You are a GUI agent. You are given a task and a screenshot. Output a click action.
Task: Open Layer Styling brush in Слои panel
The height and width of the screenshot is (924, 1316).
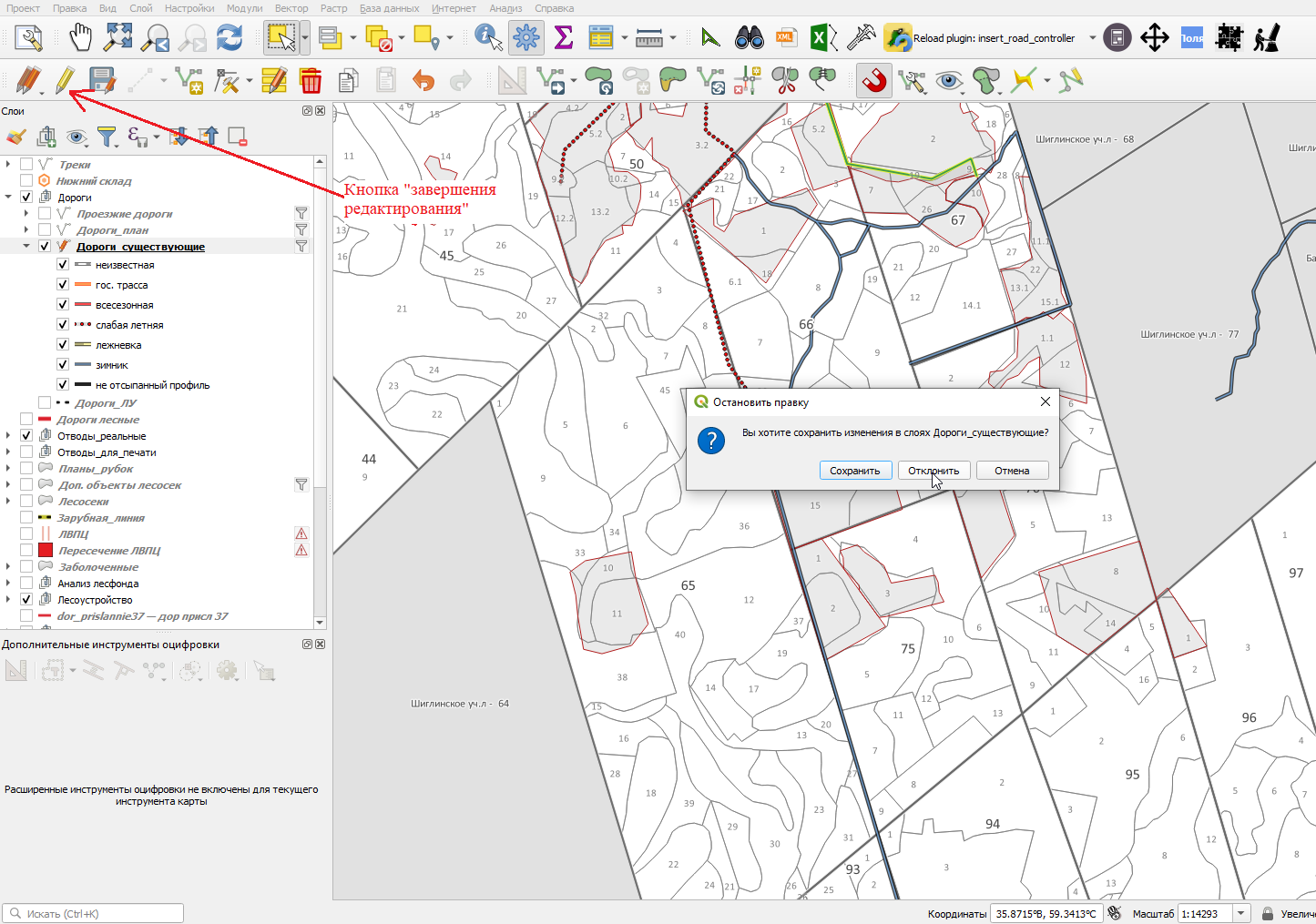tap(15, 137)
